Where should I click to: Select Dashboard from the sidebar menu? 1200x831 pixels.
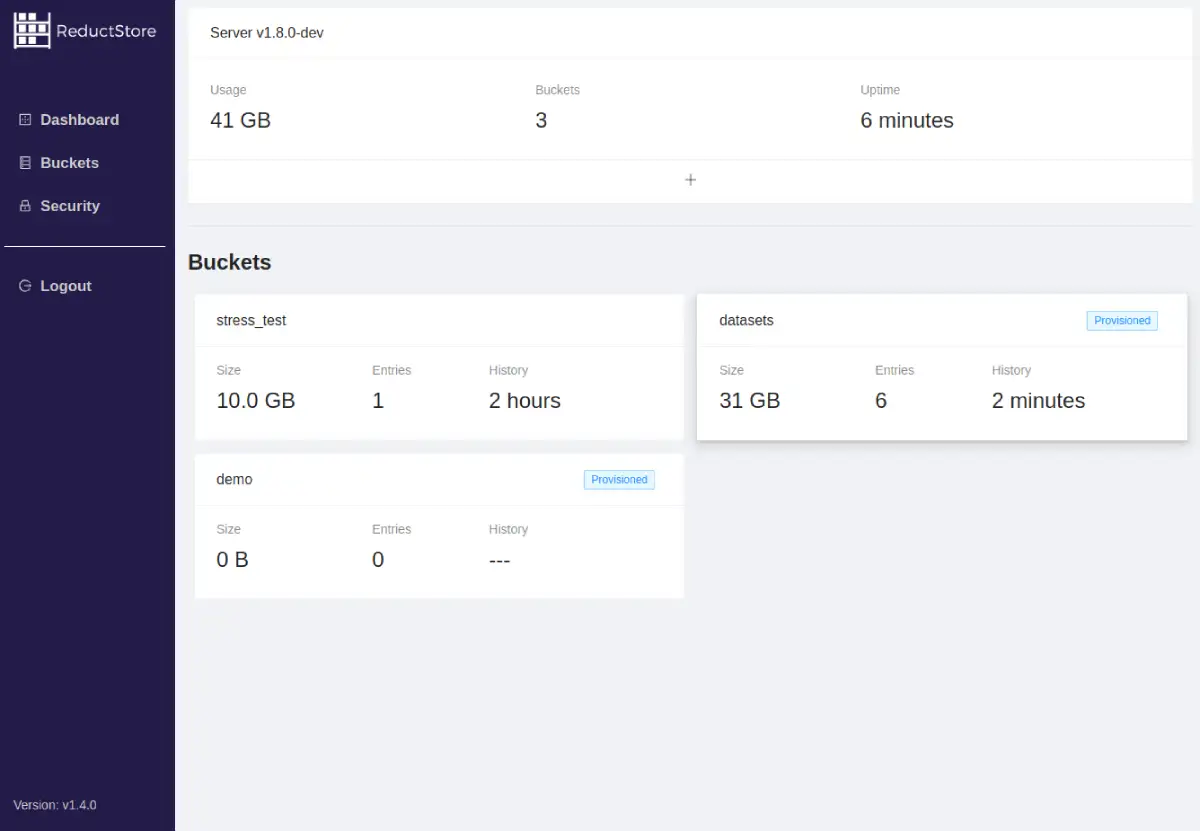80,119
